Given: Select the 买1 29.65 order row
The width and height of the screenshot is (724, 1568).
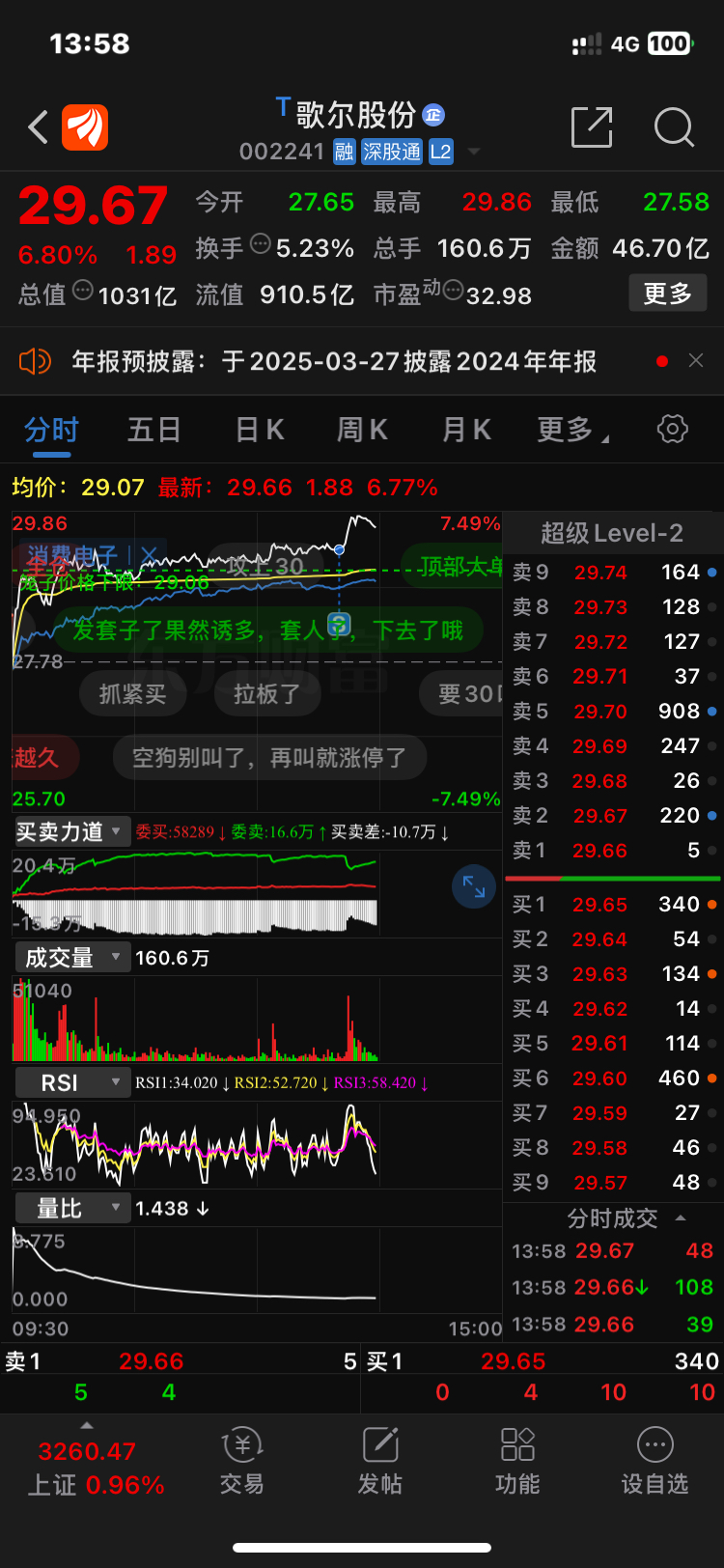Looking at the screenshot, I should pyautogui.click(x=612, y=905).
